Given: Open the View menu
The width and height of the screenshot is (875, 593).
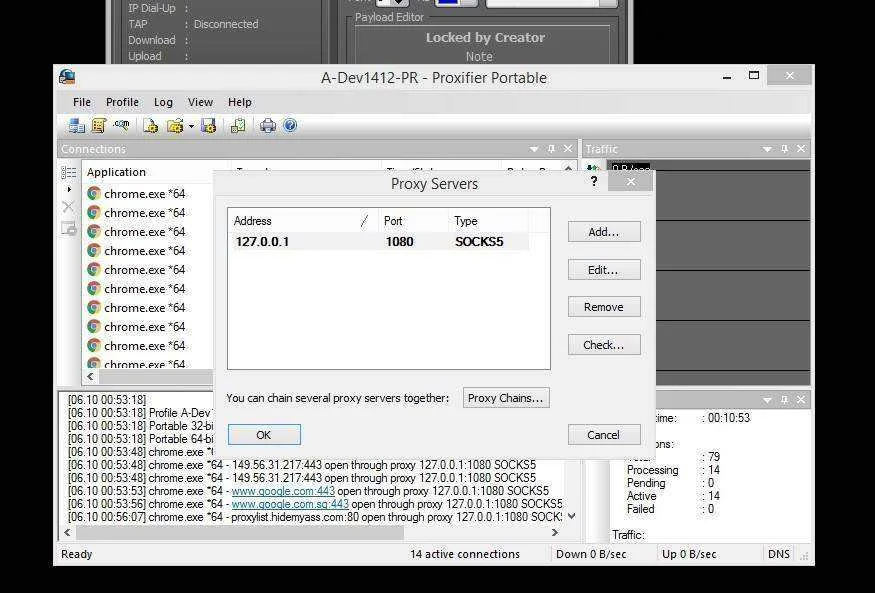Looking at the screenshot, I should point(200,102).
